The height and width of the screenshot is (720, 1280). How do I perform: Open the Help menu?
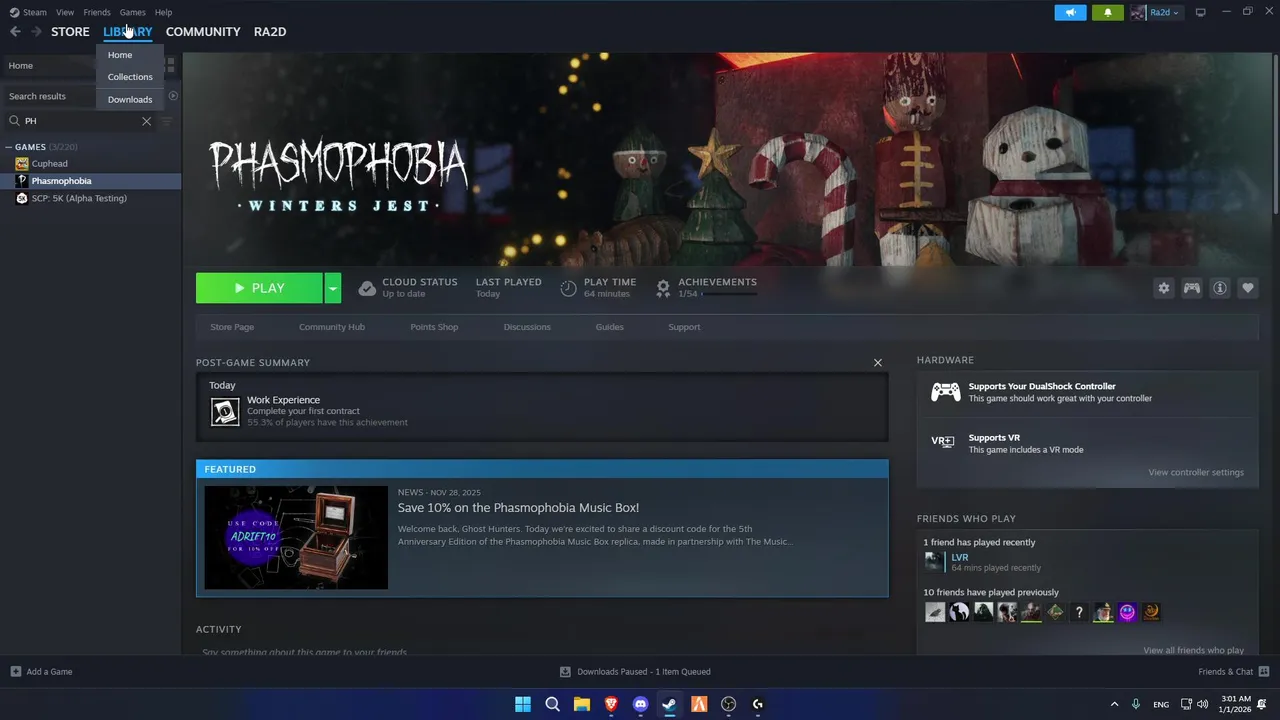coord(163,12)
